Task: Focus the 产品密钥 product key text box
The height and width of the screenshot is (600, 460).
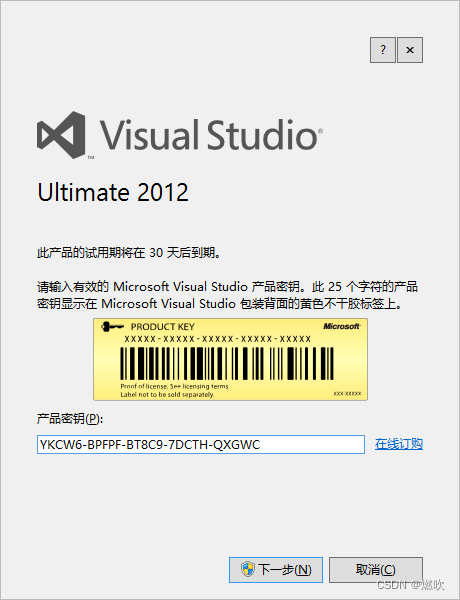Action: (x=201, y=444)
